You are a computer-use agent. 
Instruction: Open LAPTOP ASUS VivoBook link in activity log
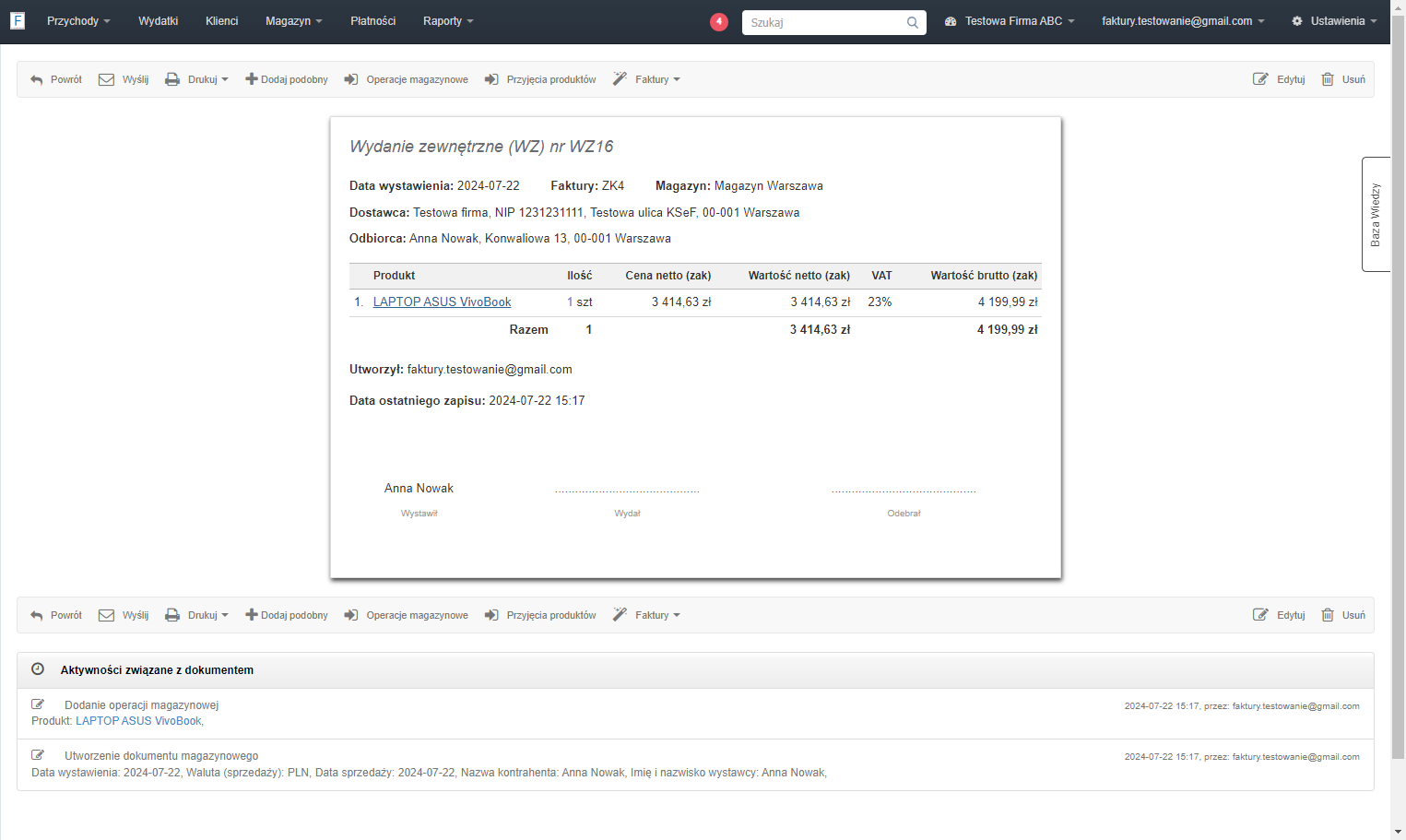(x=138, y=721)
